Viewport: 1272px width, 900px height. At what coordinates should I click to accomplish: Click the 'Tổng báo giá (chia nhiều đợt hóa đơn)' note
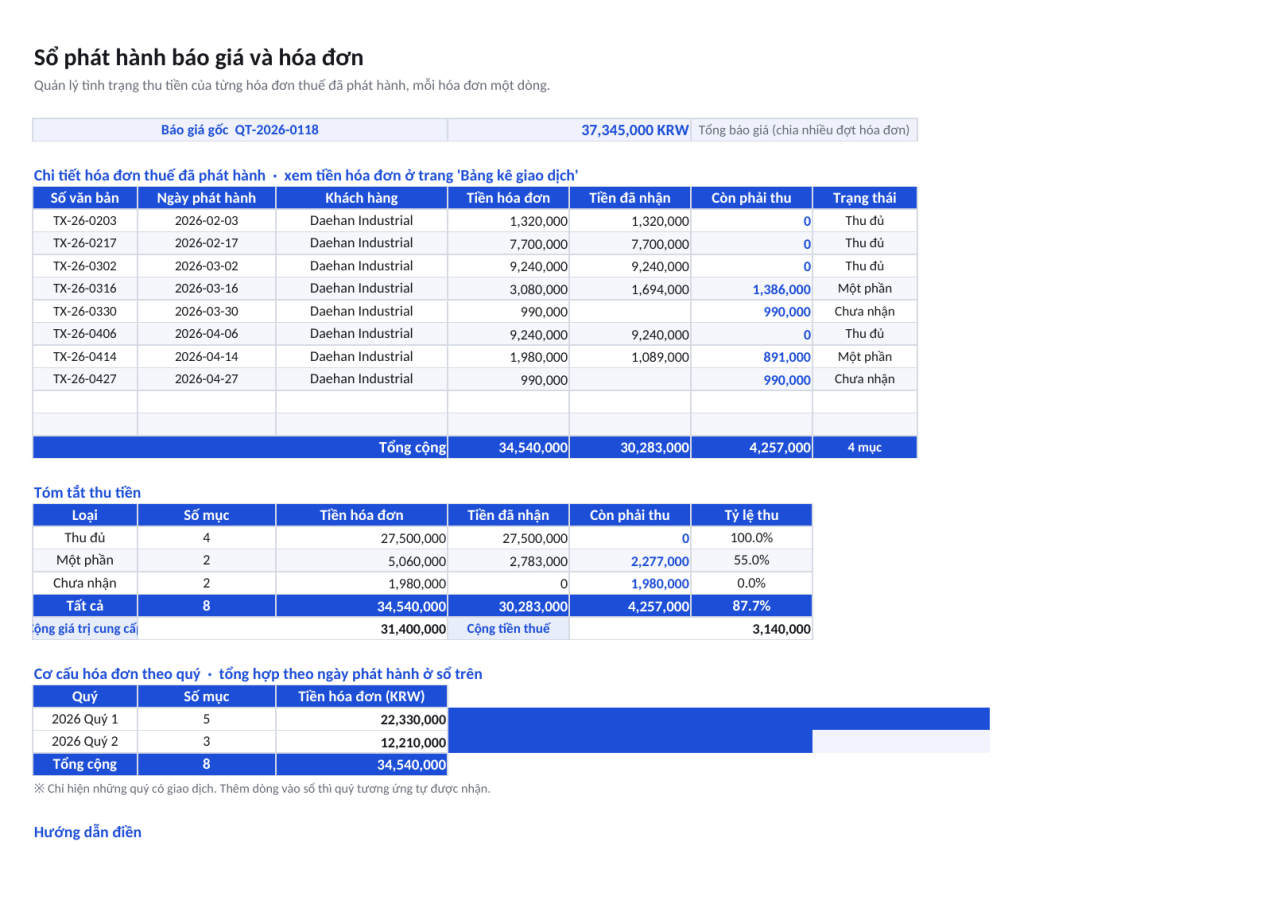(x=804, y=130)
